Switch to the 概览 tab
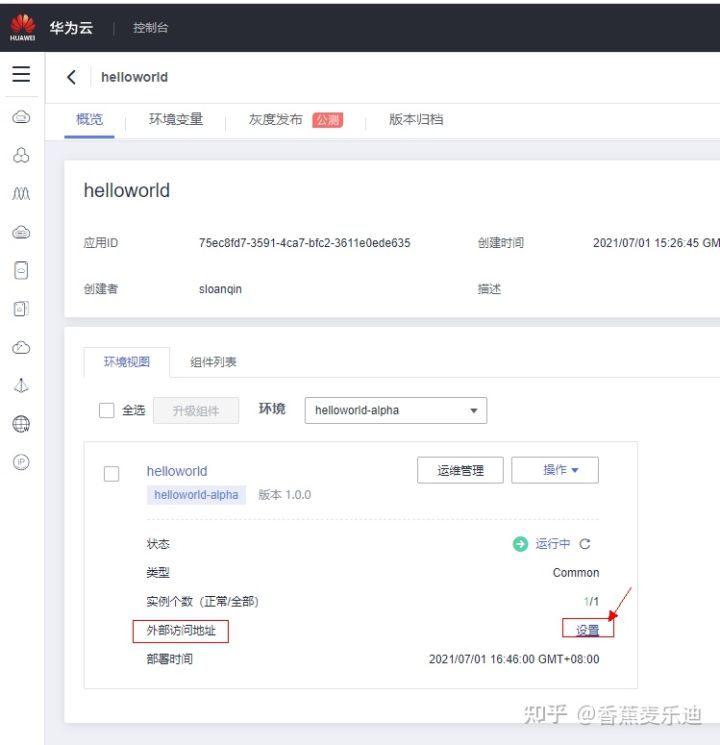The image size is (720, 745). (x=89, y=119)
